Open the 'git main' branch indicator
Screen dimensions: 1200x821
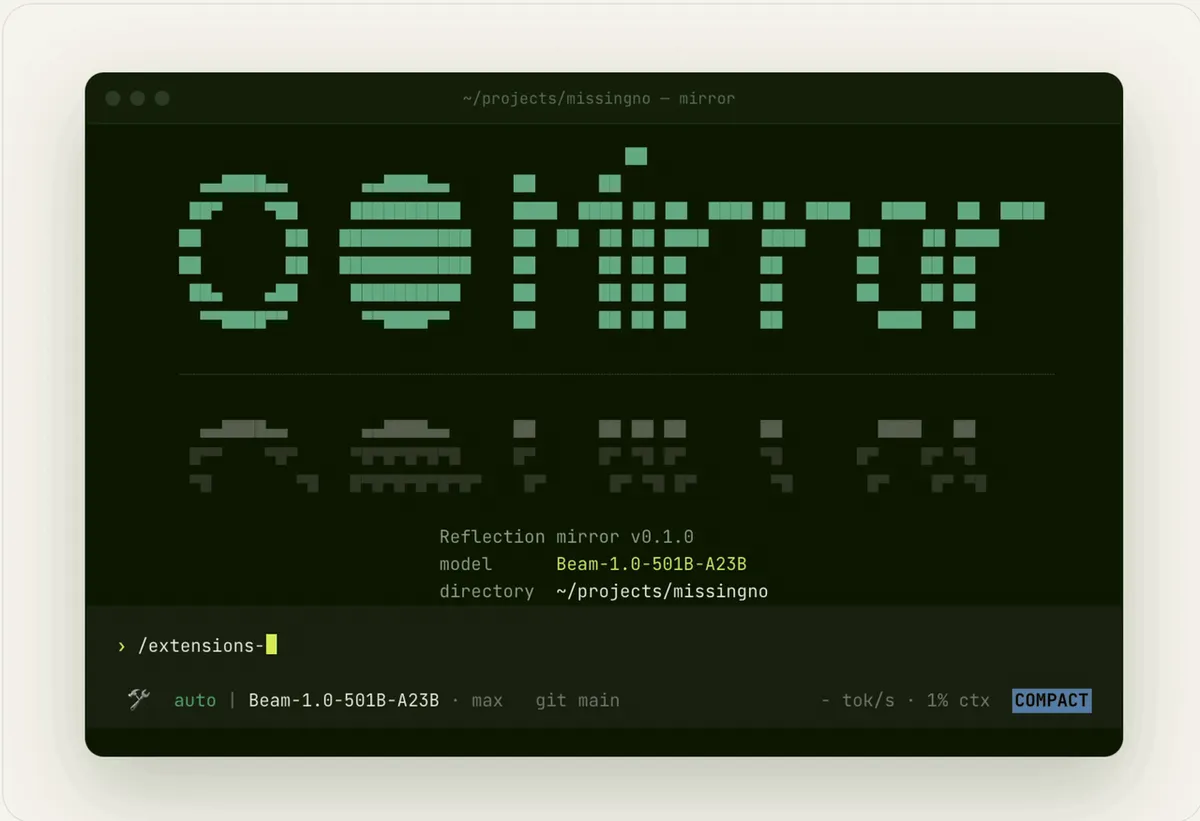(x=577, y=700)
